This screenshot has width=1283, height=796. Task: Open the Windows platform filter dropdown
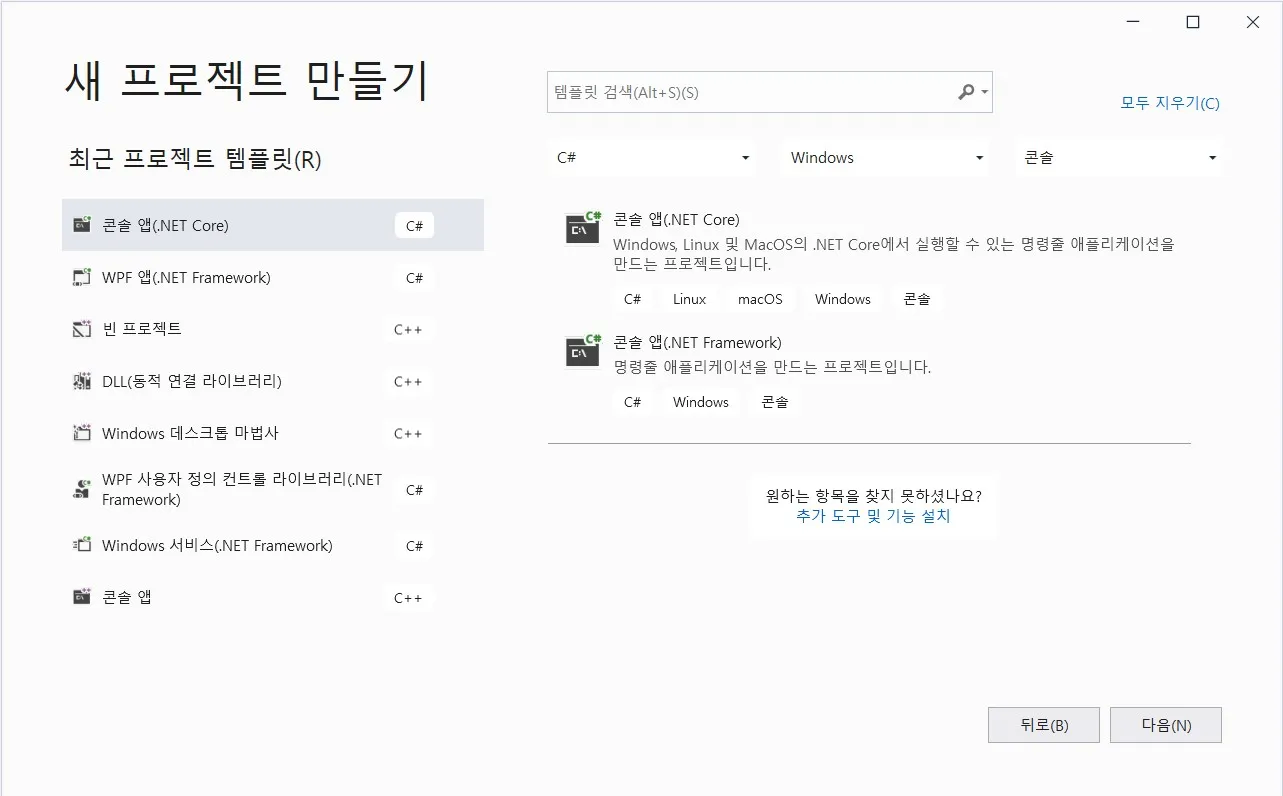click(x=885, y=157)
